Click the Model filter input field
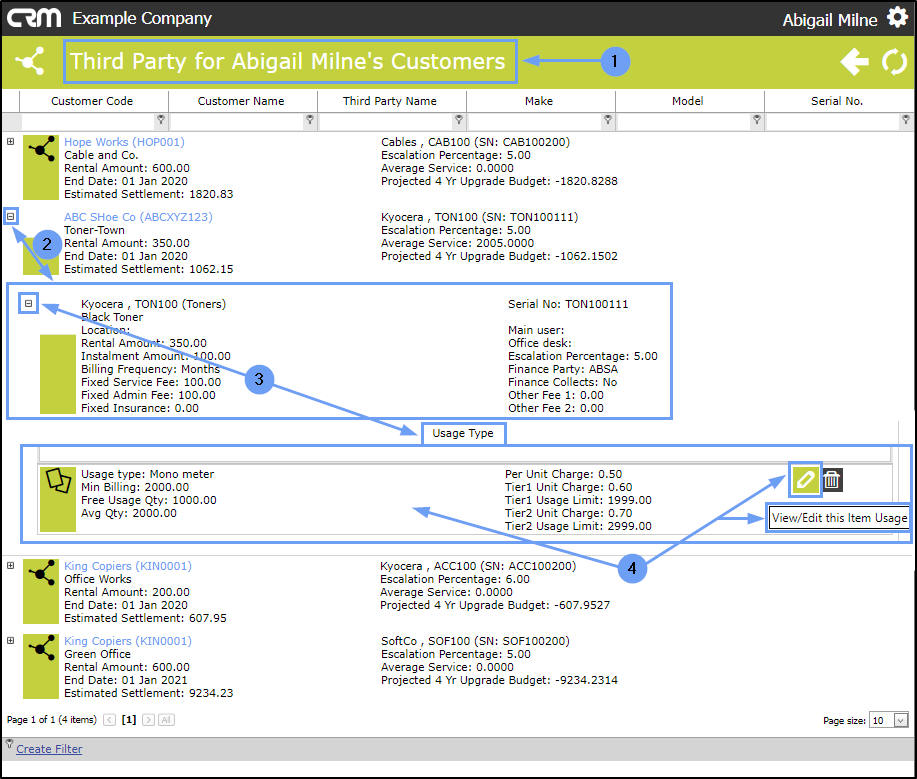 tap(685, 121)
